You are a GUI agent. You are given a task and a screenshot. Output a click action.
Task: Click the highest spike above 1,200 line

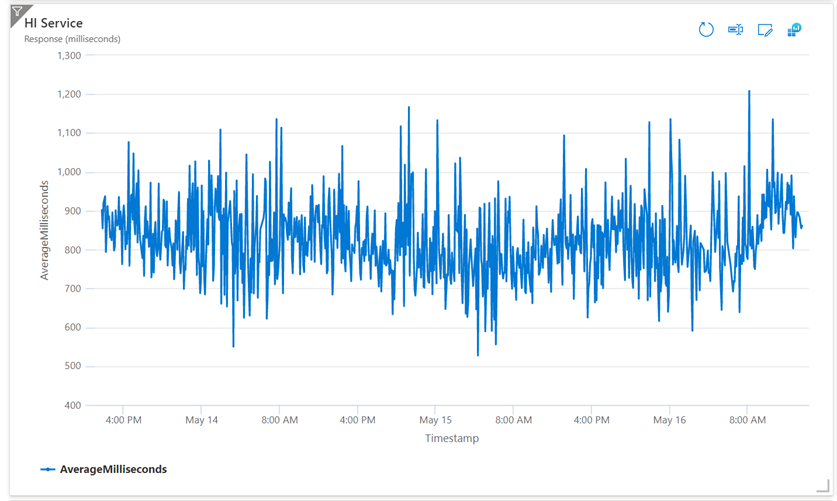749,92
